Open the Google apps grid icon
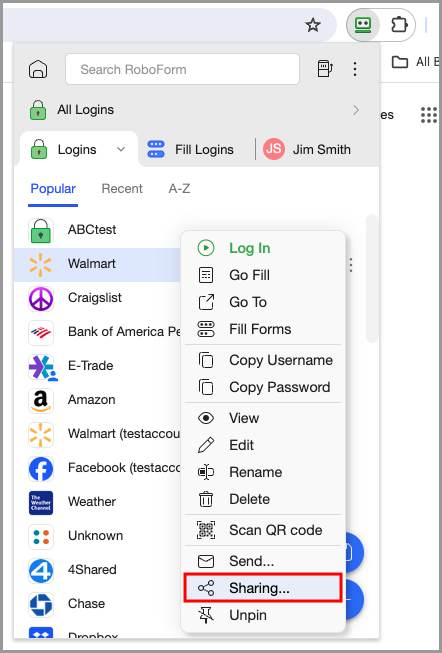Screen dimensions: 442x653 click(428, 115)
